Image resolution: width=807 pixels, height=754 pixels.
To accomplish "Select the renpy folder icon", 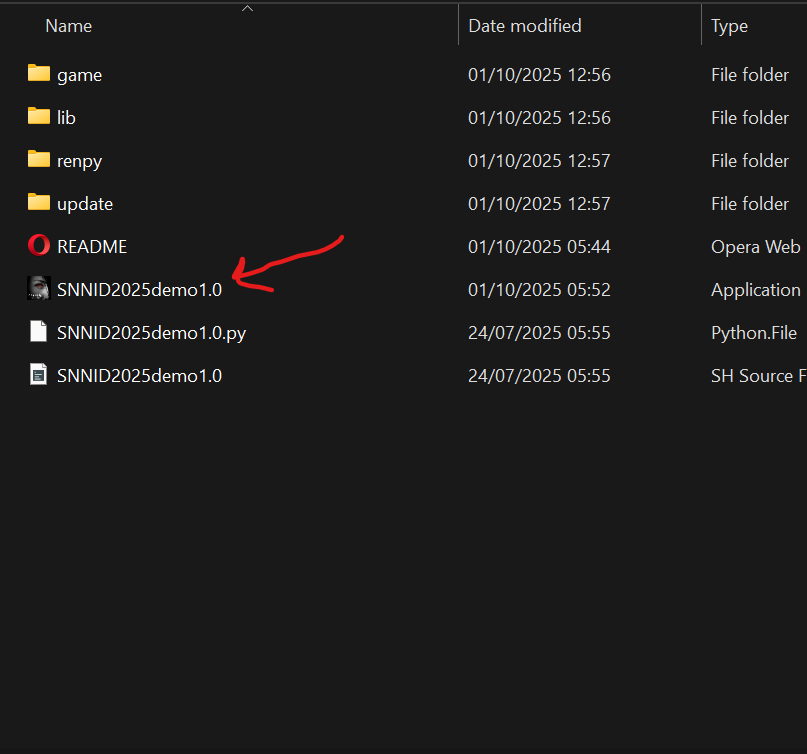I will pyautogui.click(x=38, y=160).
